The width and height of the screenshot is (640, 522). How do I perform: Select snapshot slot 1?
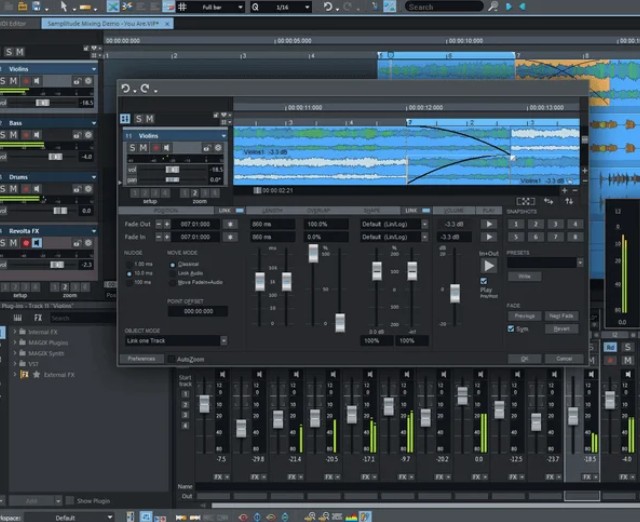[x=515, y=224]
